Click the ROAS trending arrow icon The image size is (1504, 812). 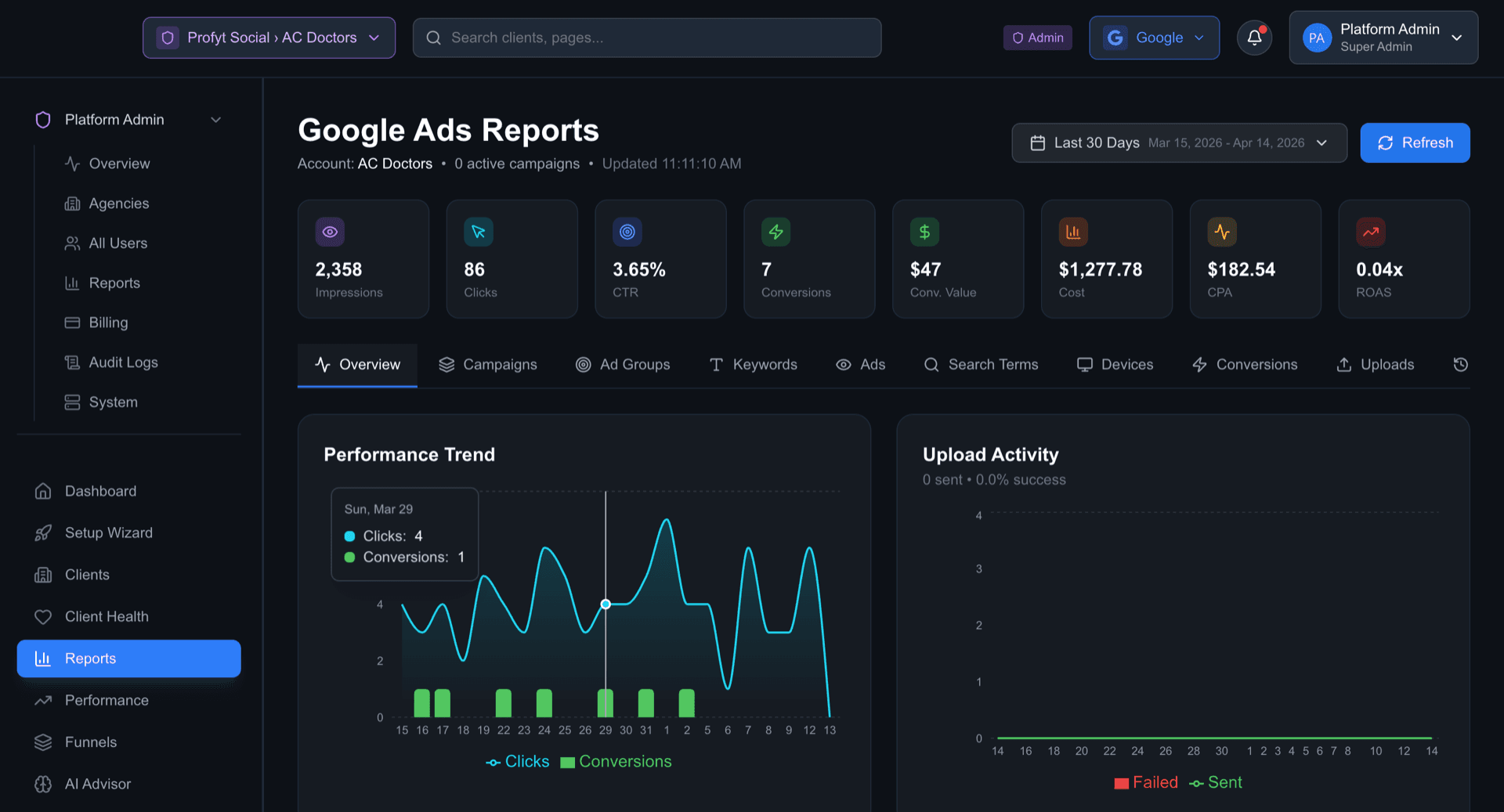(1371, 232)
